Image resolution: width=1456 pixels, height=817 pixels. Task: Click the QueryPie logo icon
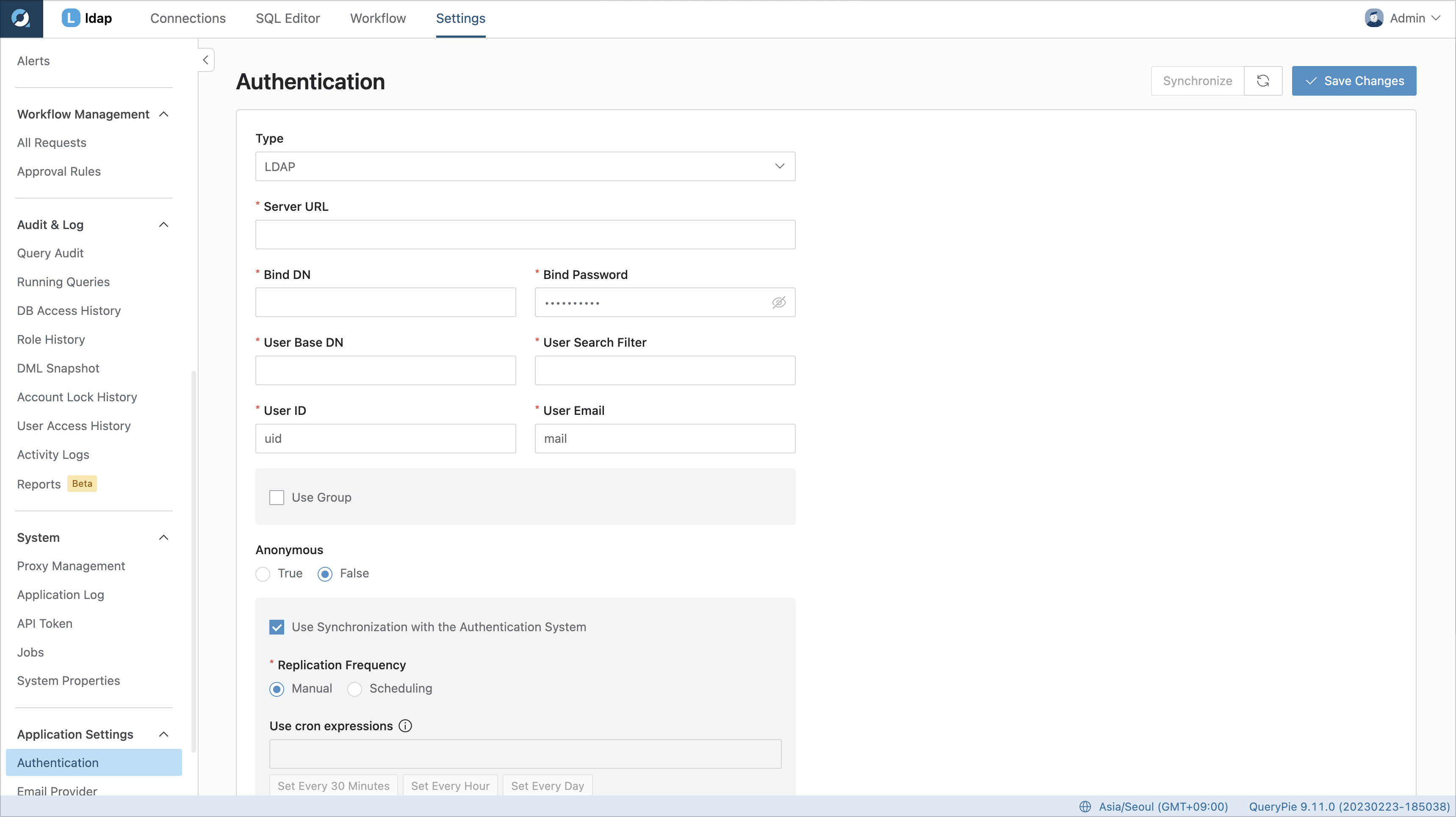click(21, 19)
